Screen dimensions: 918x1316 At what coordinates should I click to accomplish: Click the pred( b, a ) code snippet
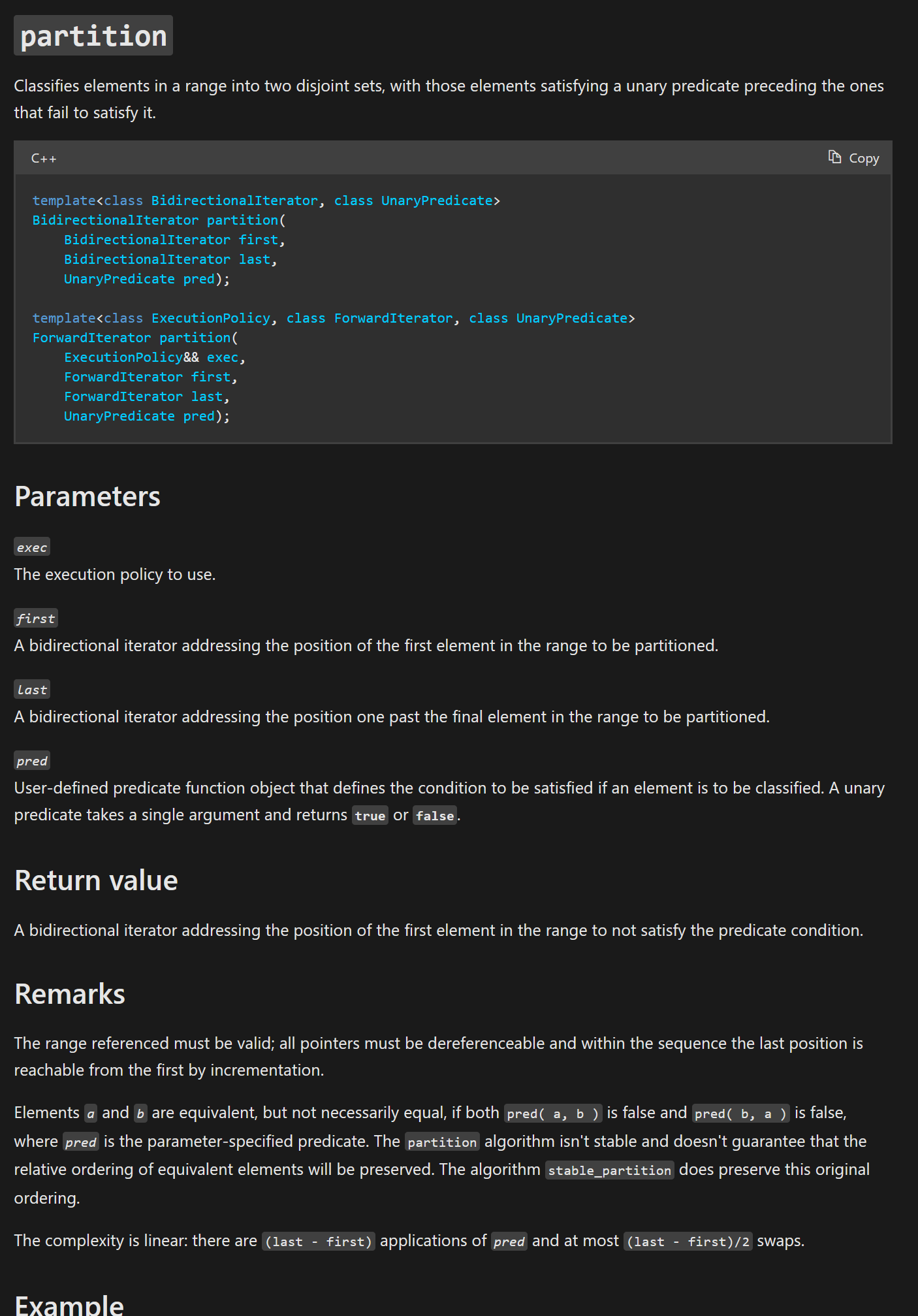[740, 1114]
